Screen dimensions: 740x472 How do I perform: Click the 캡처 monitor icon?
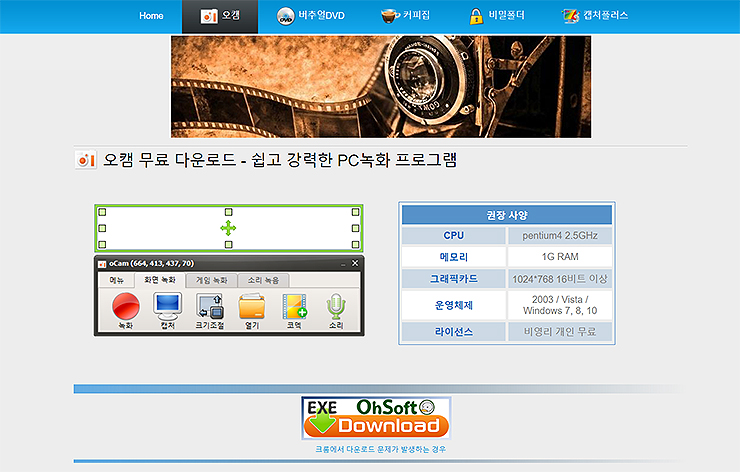[x=168, y=306]
